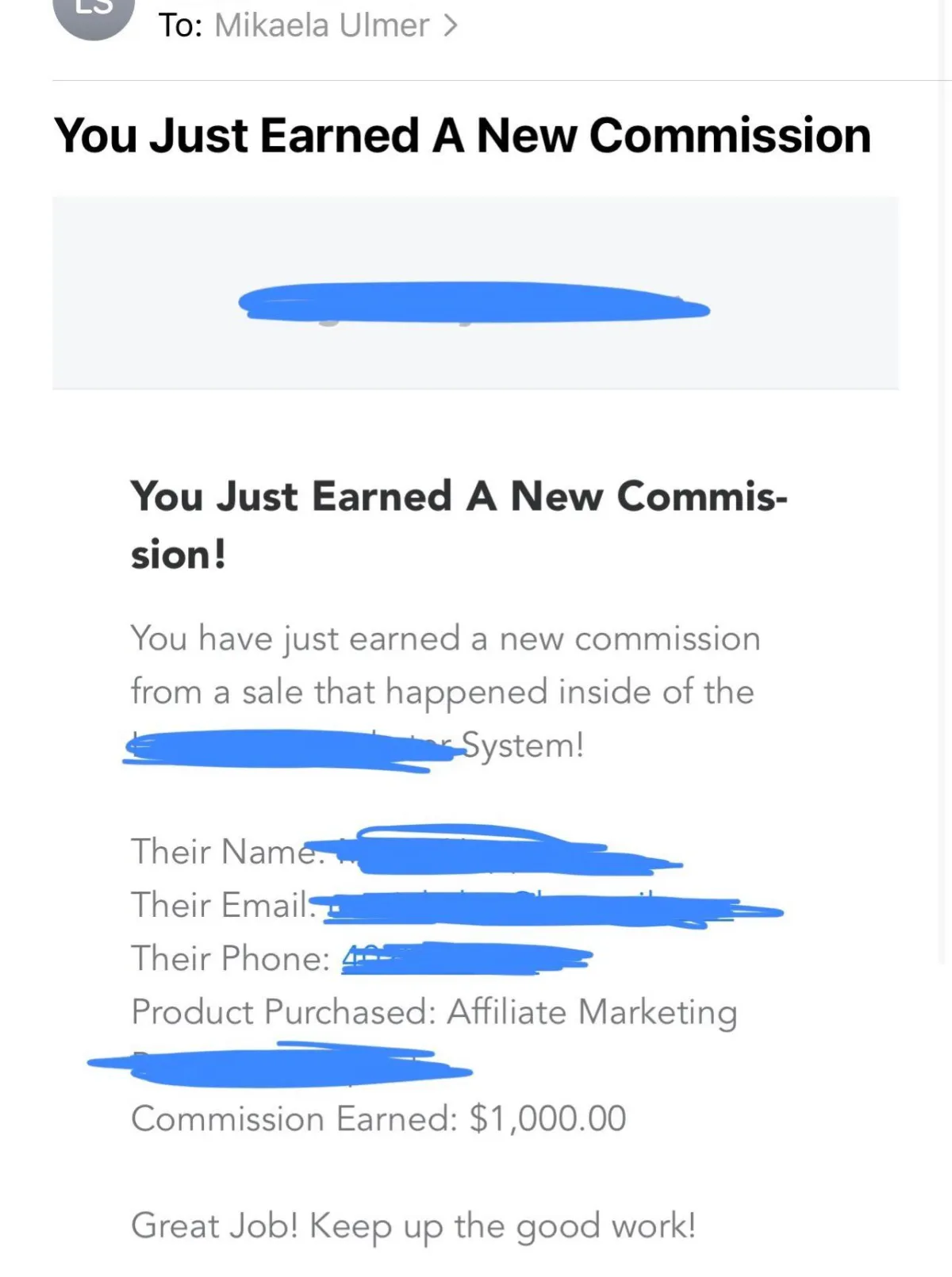Call the underlined phone number link
952x1277 pixels.
point(466,958)
